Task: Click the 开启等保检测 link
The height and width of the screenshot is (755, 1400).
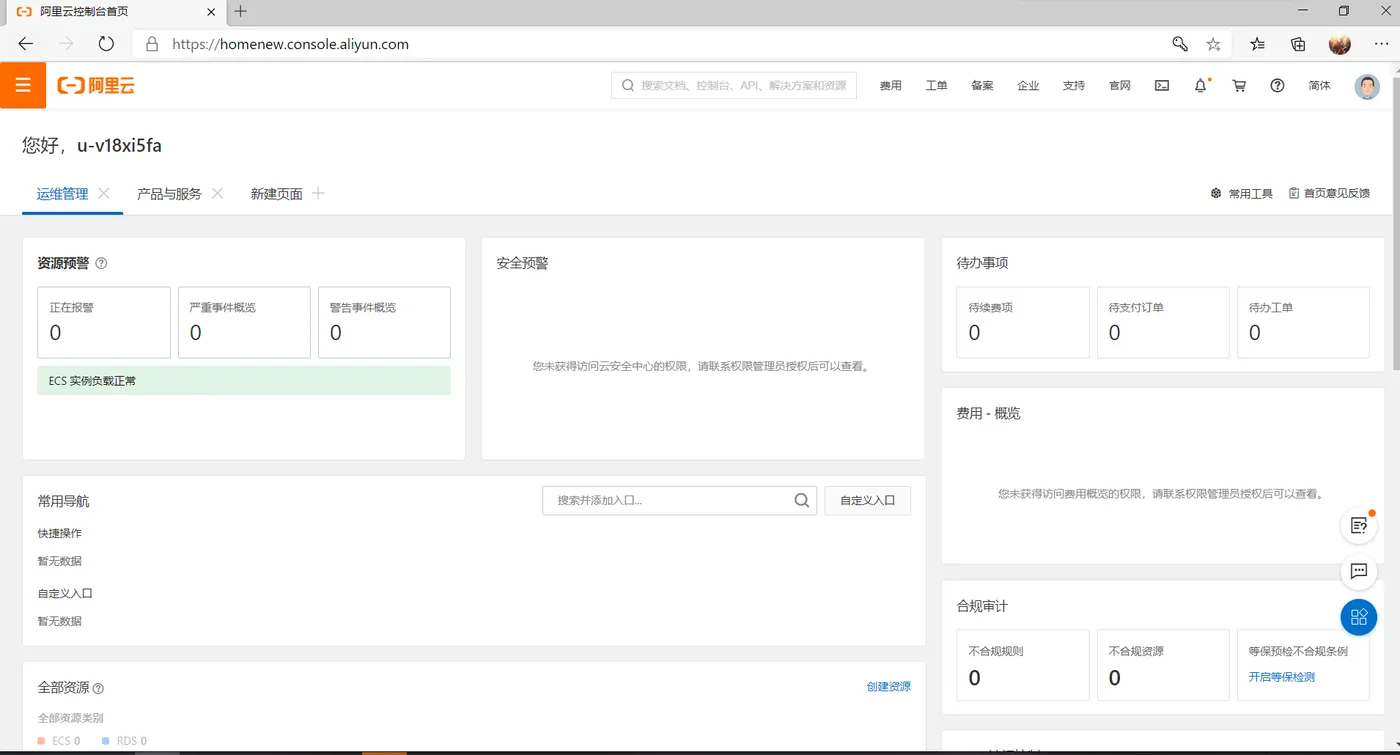Action: click(x=1281, y=677)
